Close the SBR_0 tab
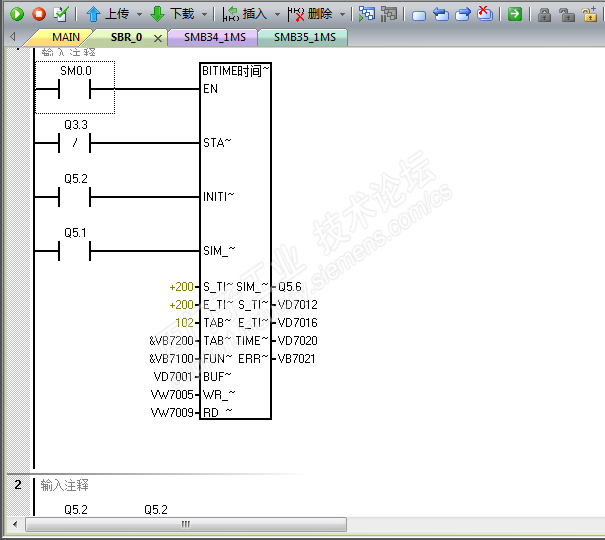 157,38
